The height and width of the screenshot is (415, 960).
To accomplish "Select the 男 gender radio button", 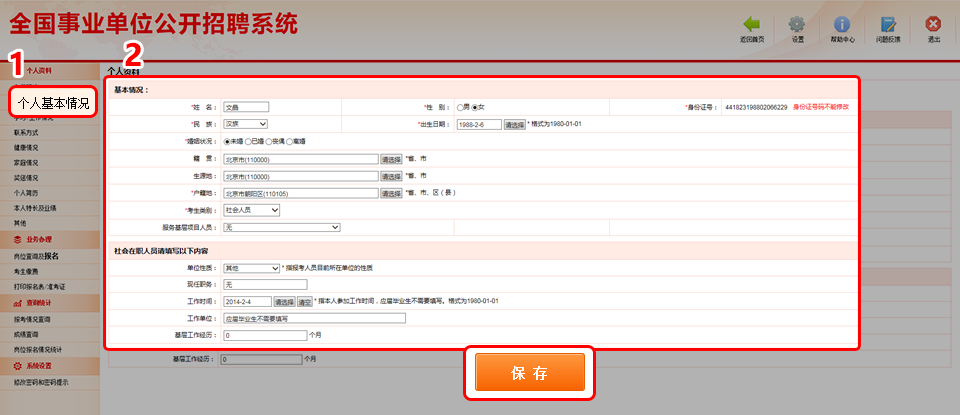I will [x=459, y=107].
